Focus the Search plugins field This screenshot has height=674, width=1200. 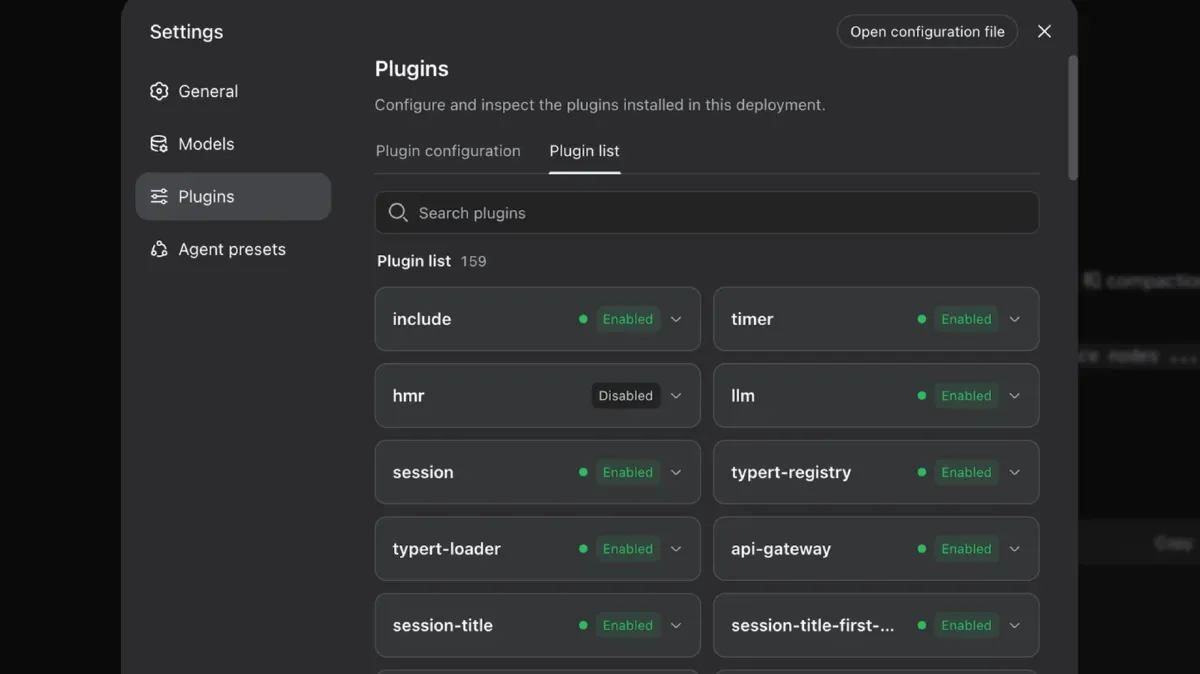pos(707,213)
